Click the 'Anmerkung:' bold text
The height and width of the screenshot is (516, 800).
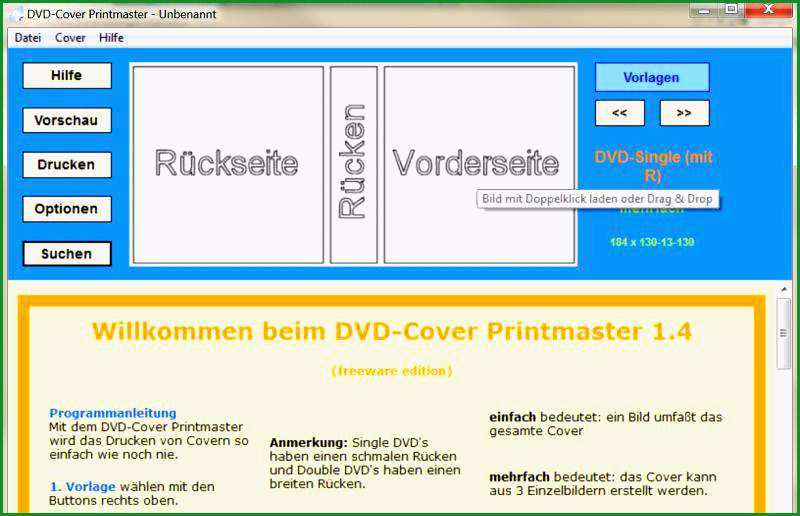coord(309,443)
